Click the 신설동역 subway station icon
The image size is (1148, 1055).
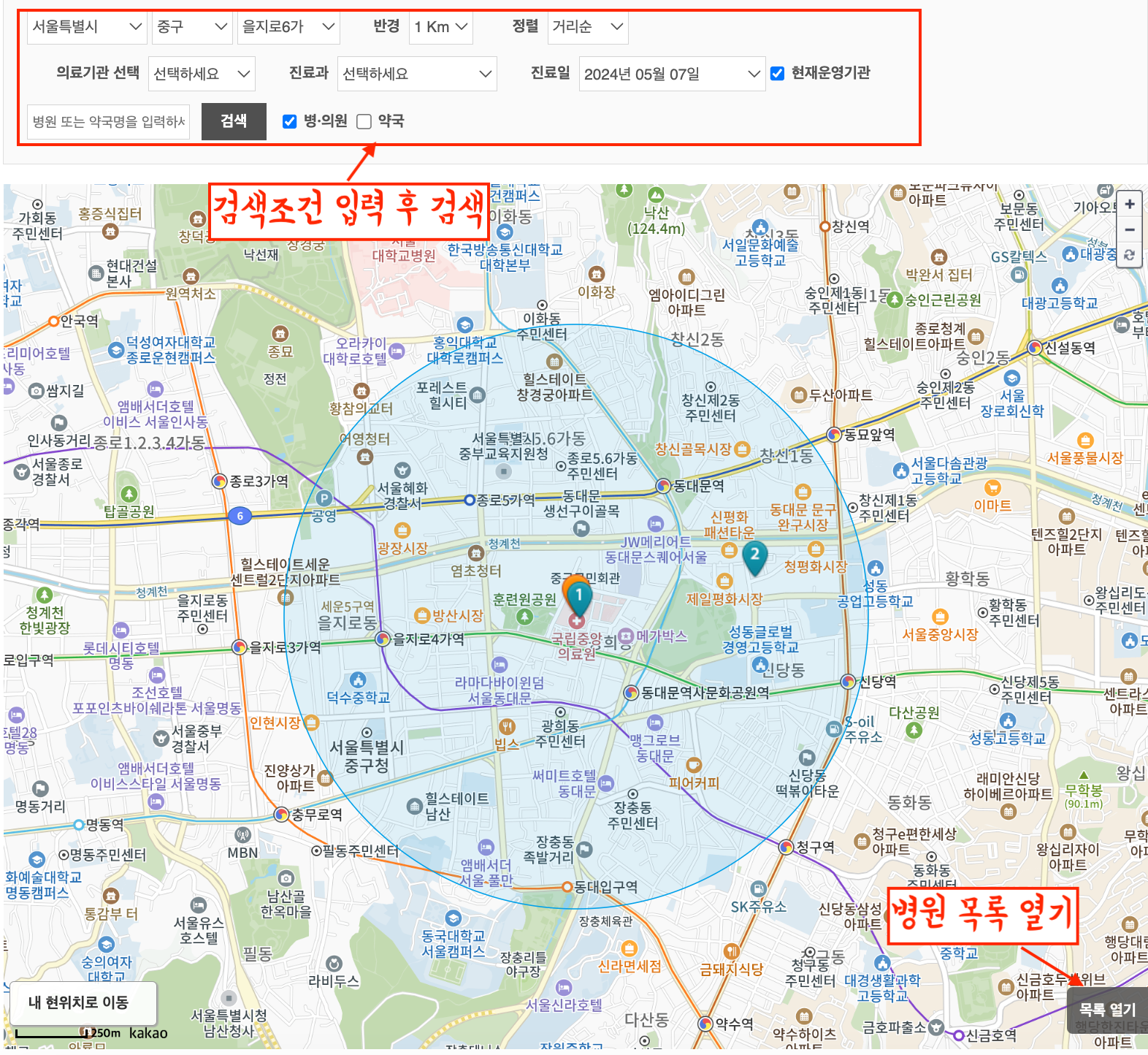click(1034, 348)
